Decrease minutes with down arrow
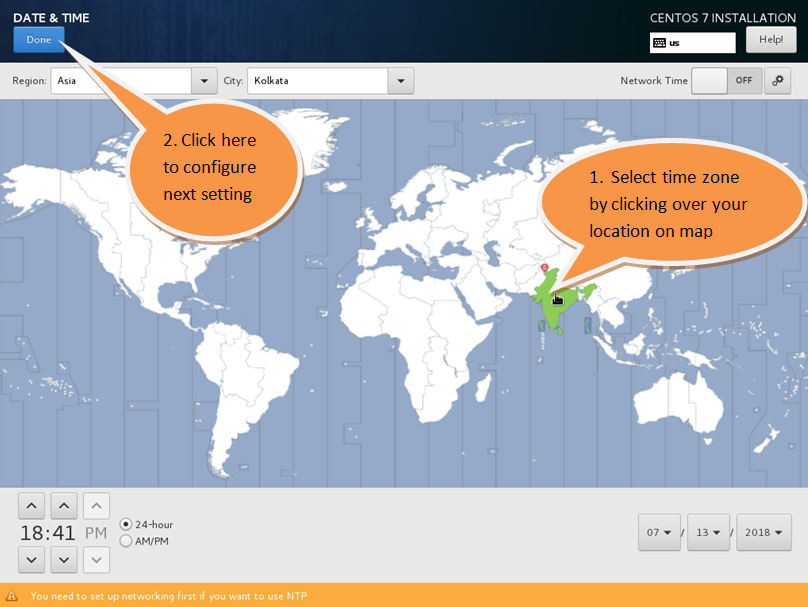This screenshot has width=808, height=607. (64, 560)
